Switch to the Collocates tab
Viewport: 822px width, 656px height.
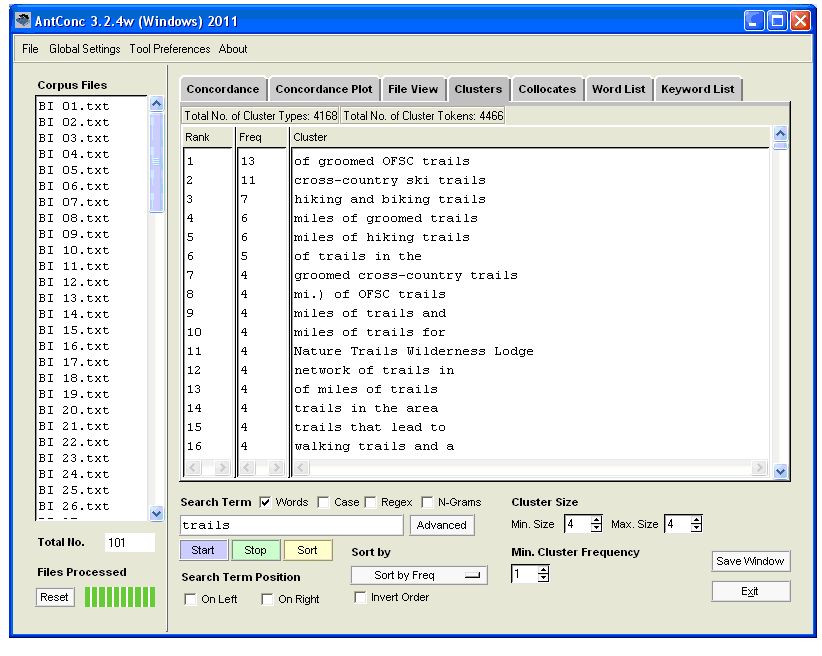pyautogui.click(x=547, y=89)
